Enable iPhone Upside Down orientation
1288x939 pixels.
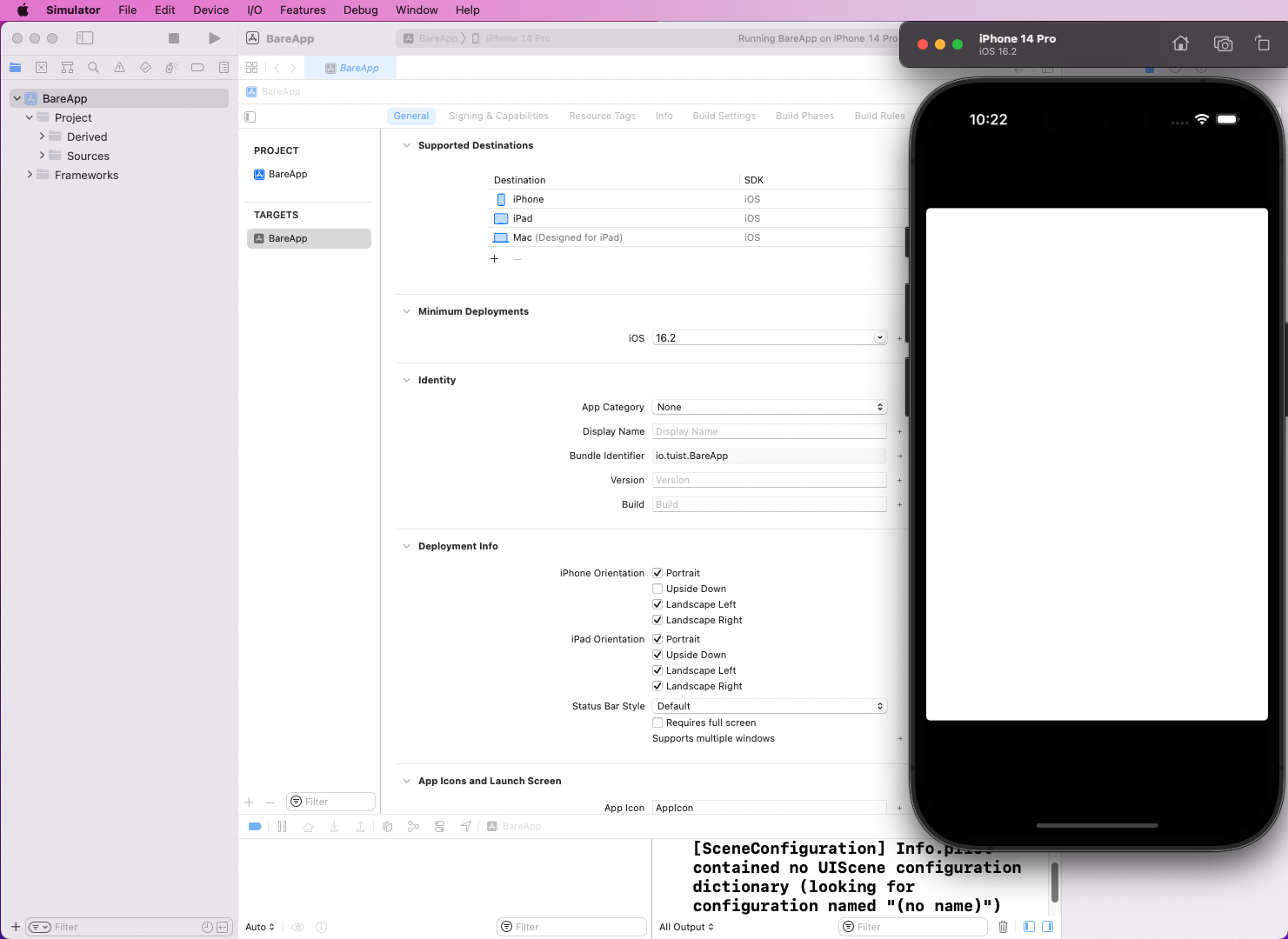[657, 589]
